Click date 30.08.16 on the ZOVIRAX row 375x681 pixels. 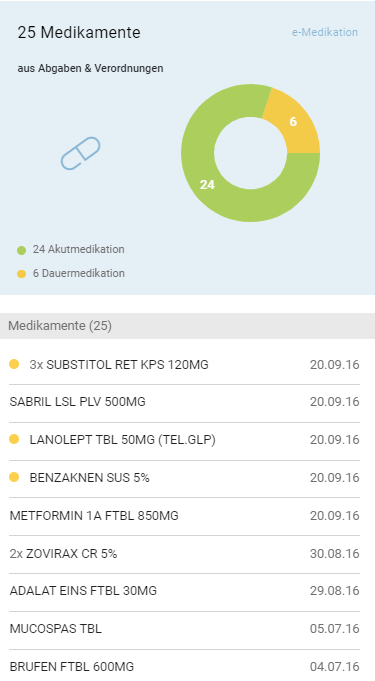coord(335,554)
